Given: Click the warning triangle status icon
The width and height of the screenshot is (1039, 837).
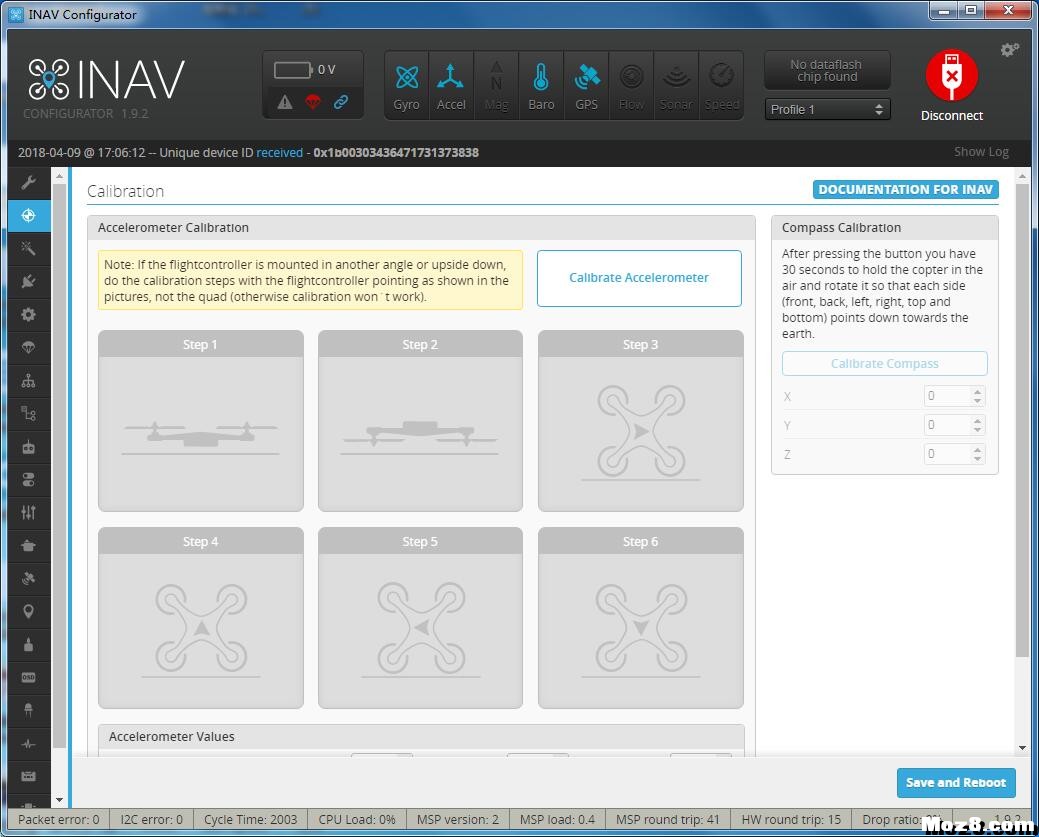Looking at the screenshot, I should [x=285, y=102].
